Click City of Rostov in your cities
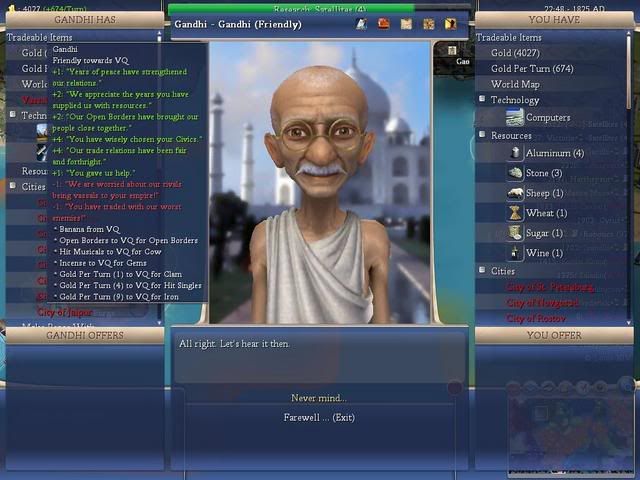Screen dimensions: 640x480 pyautogui.click(x=536, y=318)
